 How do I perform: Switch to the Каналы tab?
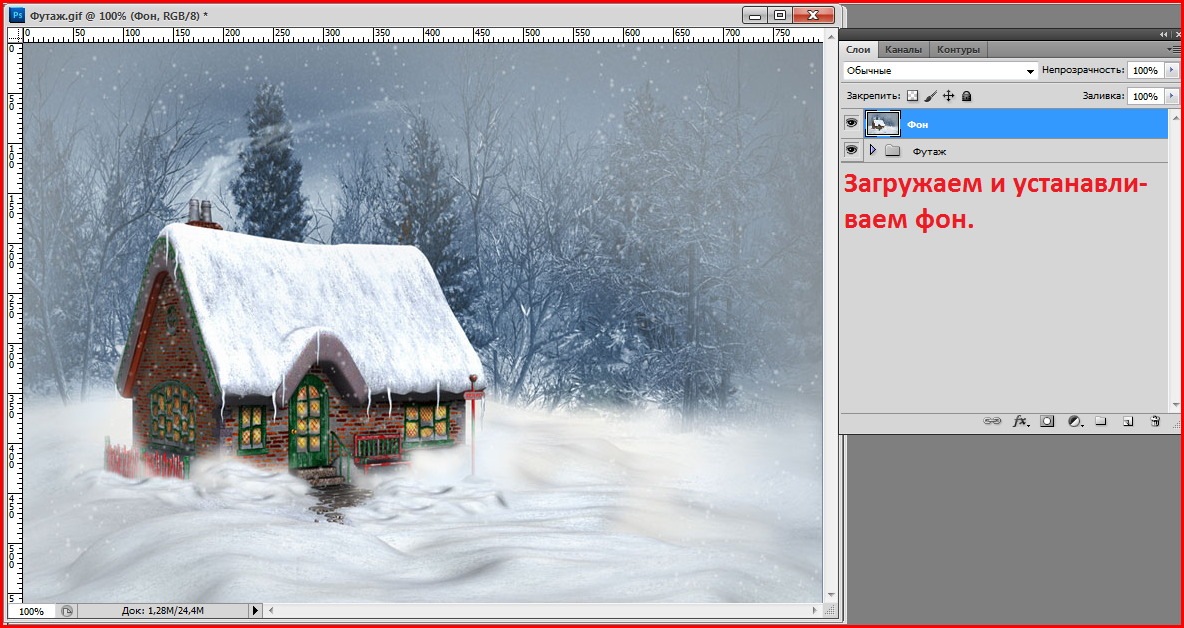[x=903, y=50]
